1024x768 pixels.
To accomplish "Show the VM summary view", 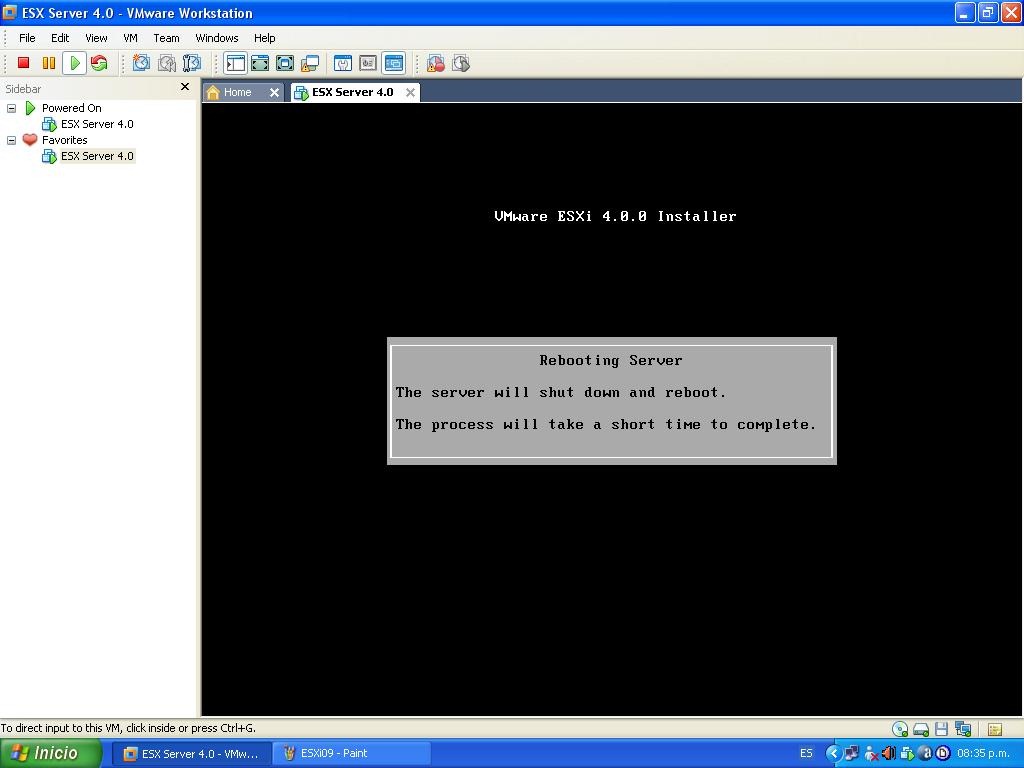I will pos(343,63).
